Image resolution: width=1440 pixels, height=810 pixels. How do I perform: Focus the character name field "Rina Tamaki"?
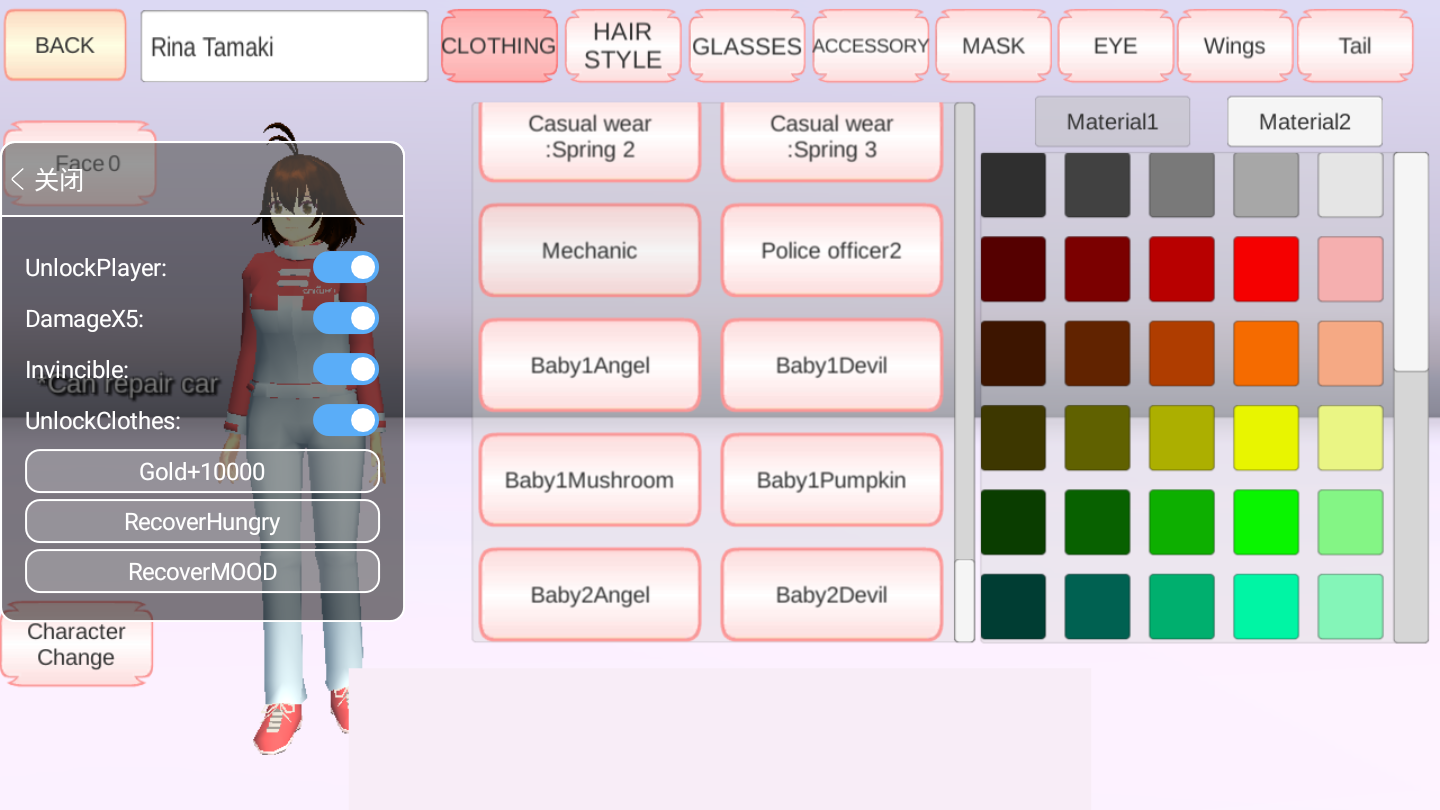click(x=284, y=46)
